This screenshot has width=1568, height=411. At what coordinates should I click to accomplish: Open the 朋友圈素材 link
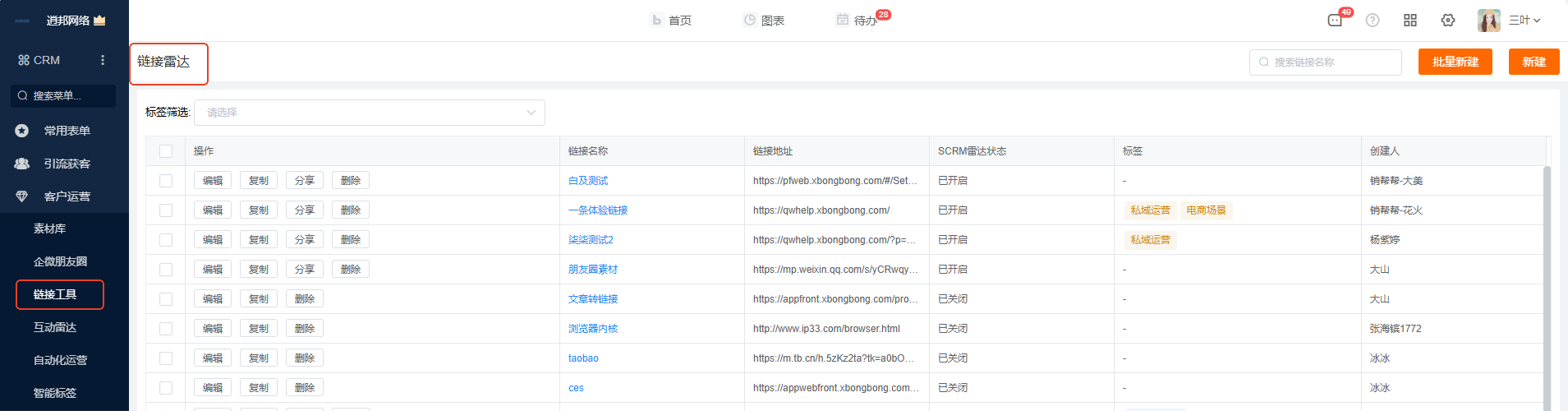593,270
